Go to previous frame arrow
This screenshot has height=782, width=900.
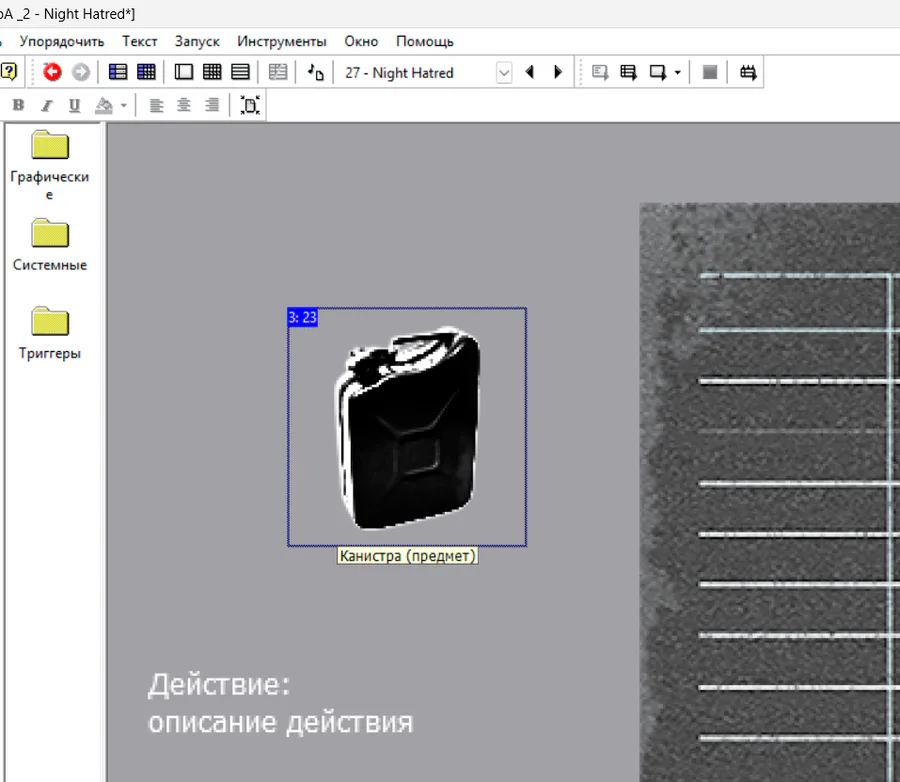tap(530, 72)
